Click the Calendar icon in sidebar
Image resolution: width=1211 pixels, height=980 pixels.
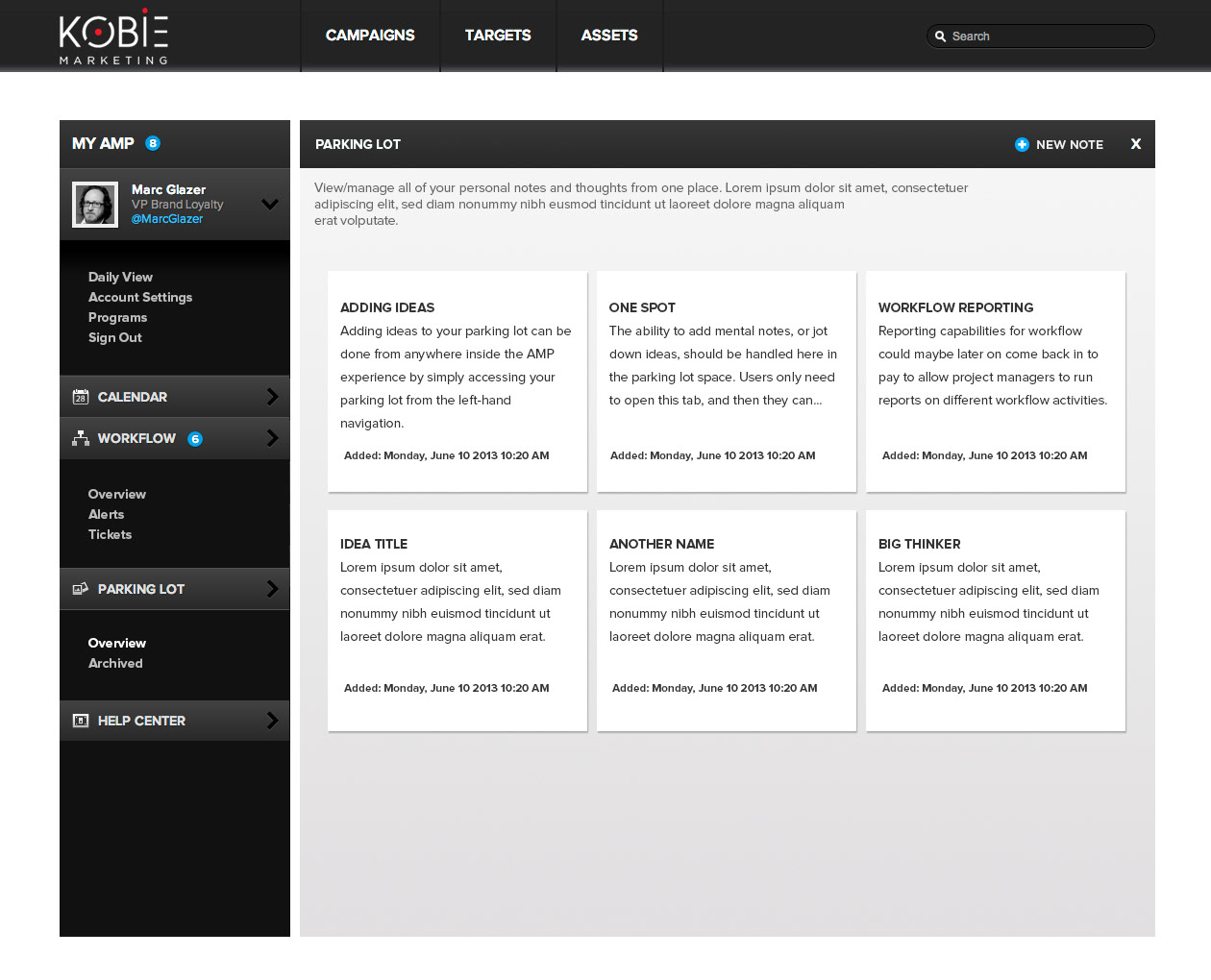click(81, 397)
